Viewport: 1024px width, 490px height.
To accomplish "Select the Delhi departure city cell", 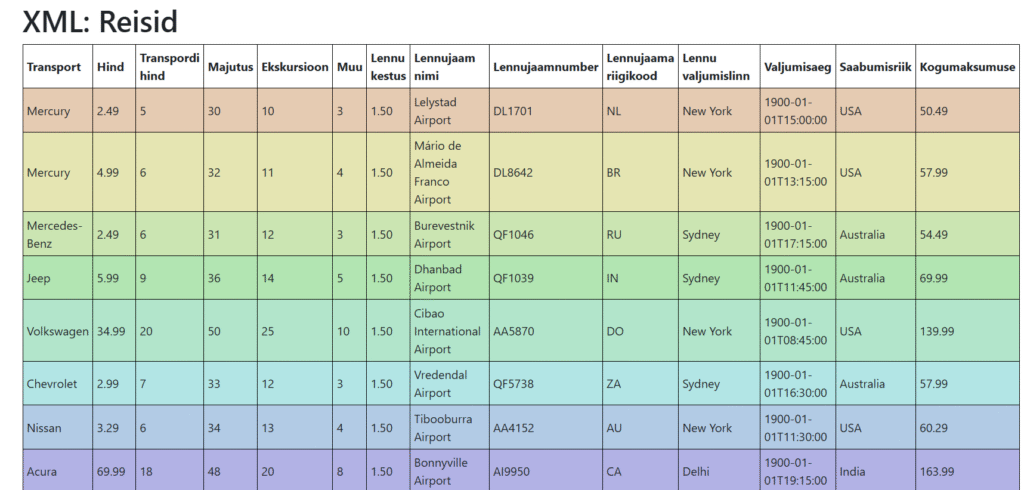I will [x=698, y=472].
